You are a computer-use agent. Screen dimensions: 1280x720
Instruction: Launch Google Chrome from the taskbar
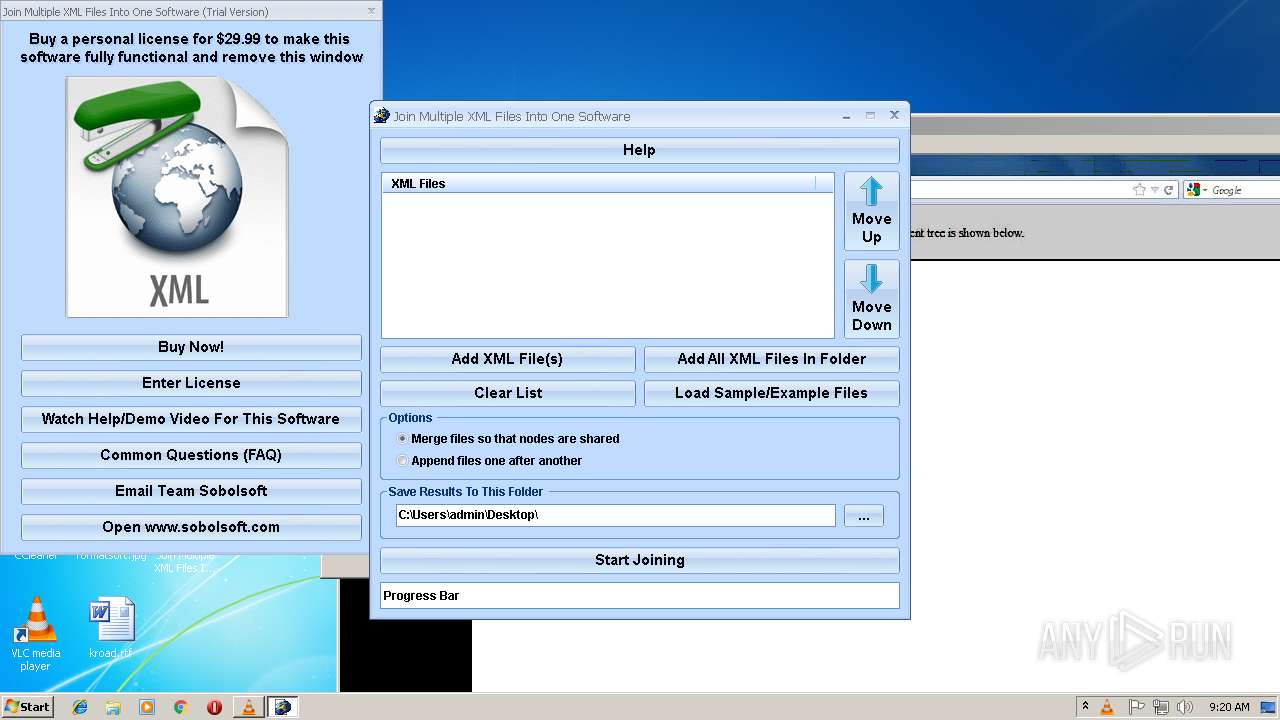point(181,707)
